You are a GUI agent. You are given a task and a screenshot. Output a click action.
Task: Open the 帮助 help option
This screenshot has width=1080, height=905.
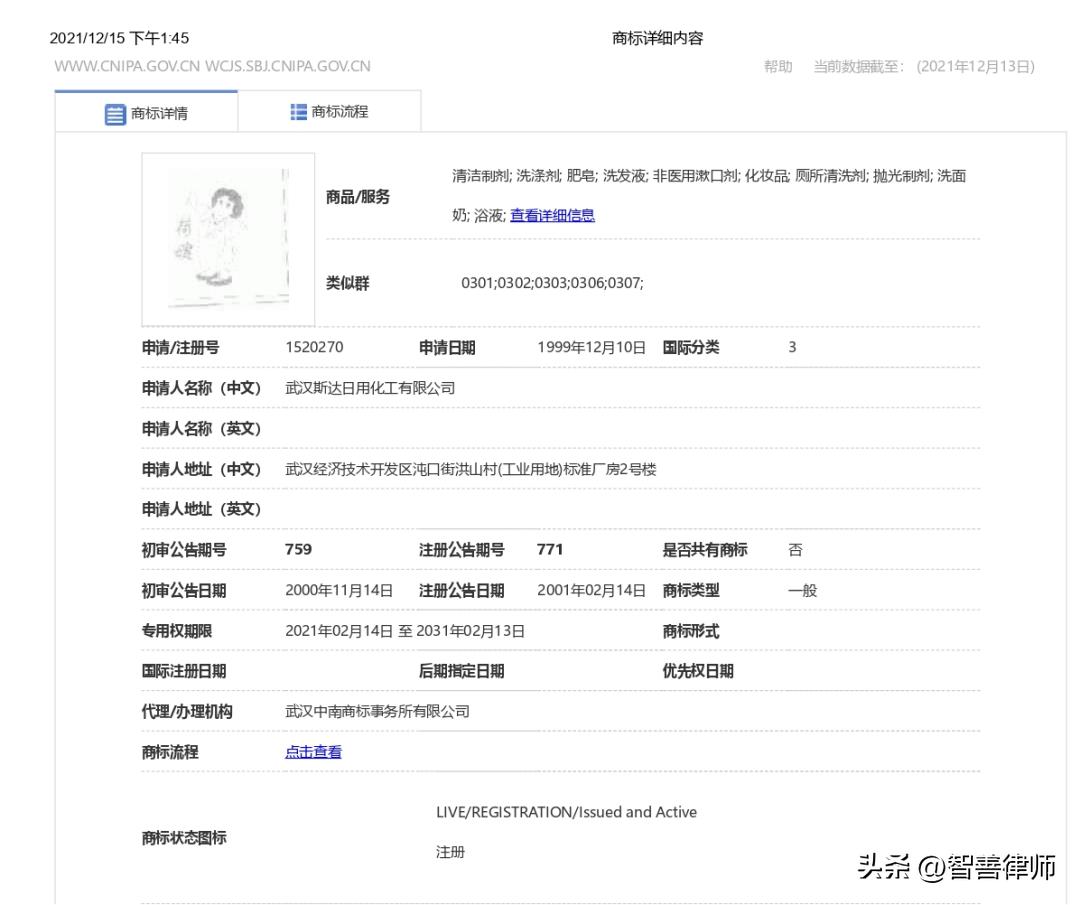(x=777, y=67)
